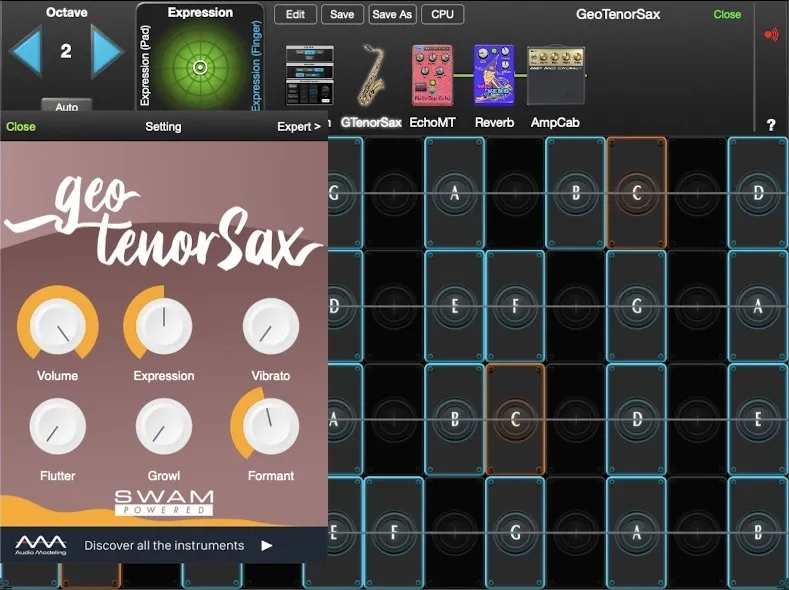The image size is (789, 590).
Task: Adjust the Growl knob
Action: pos(164,427)
